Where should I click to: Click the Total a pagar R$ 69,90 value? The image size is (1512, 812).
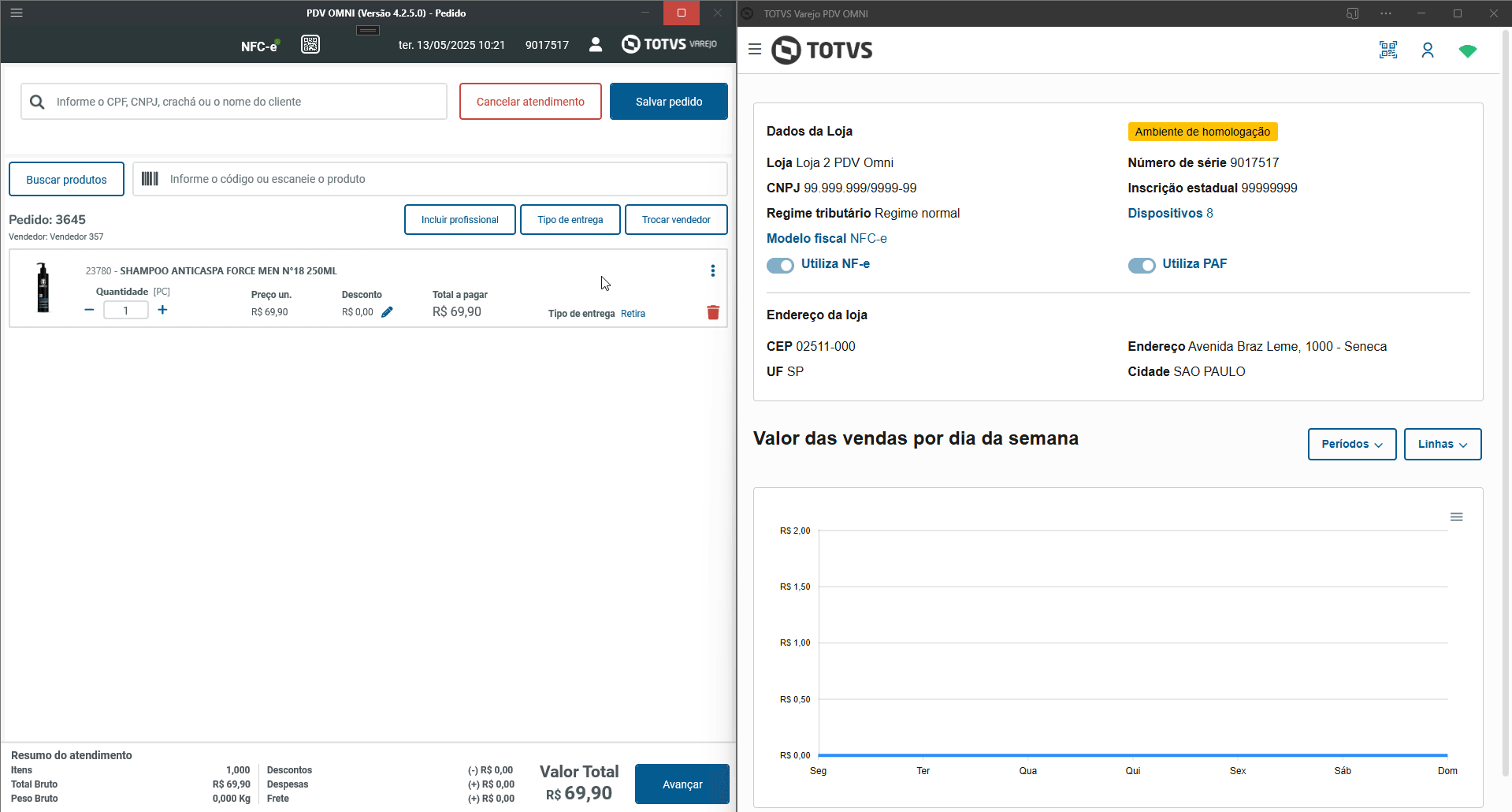click(457, 311)
